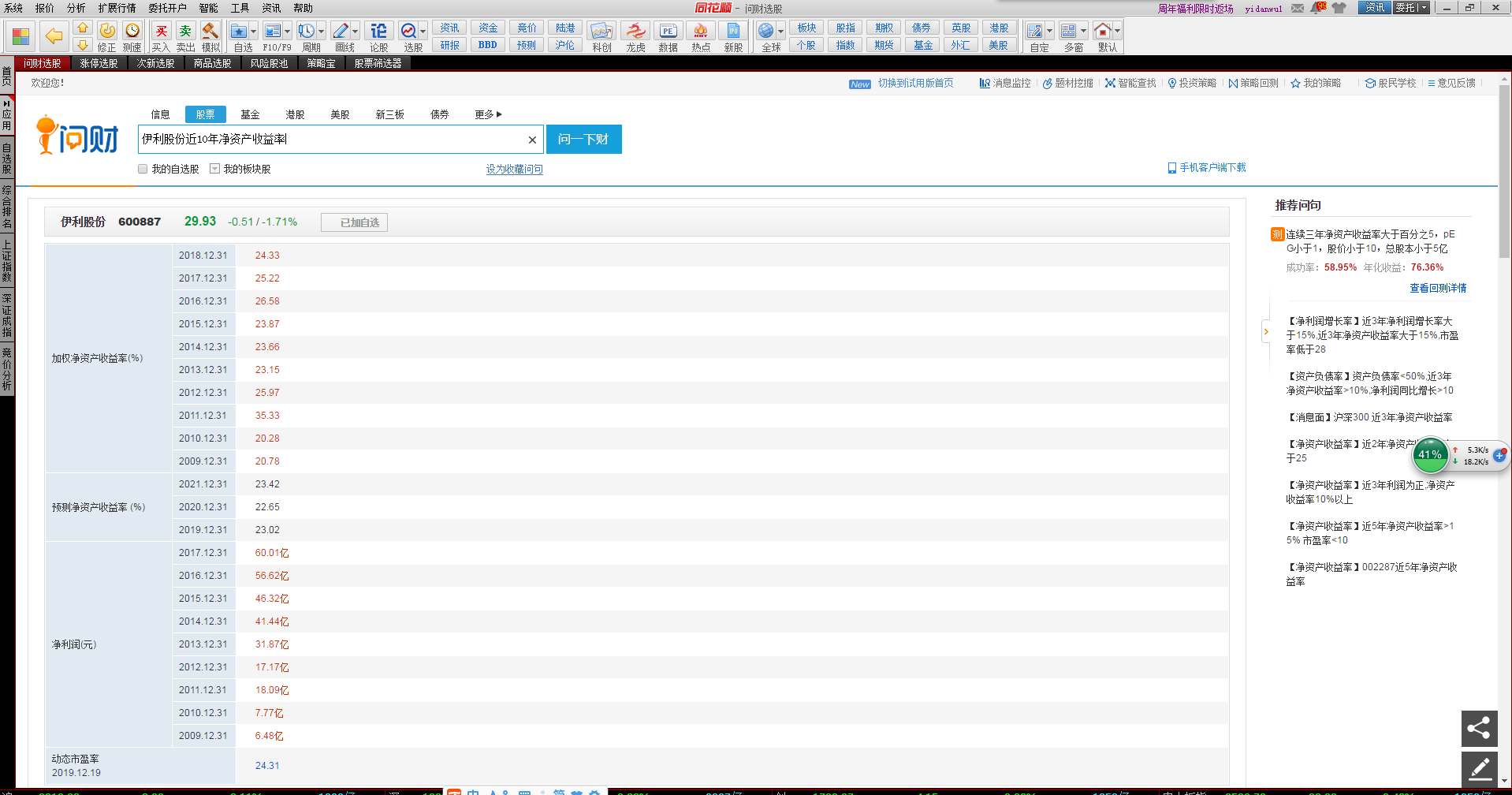This screenshot has height=795, width=1512.
Task: Open the 查看回测详情 link
Action: 1438,288
